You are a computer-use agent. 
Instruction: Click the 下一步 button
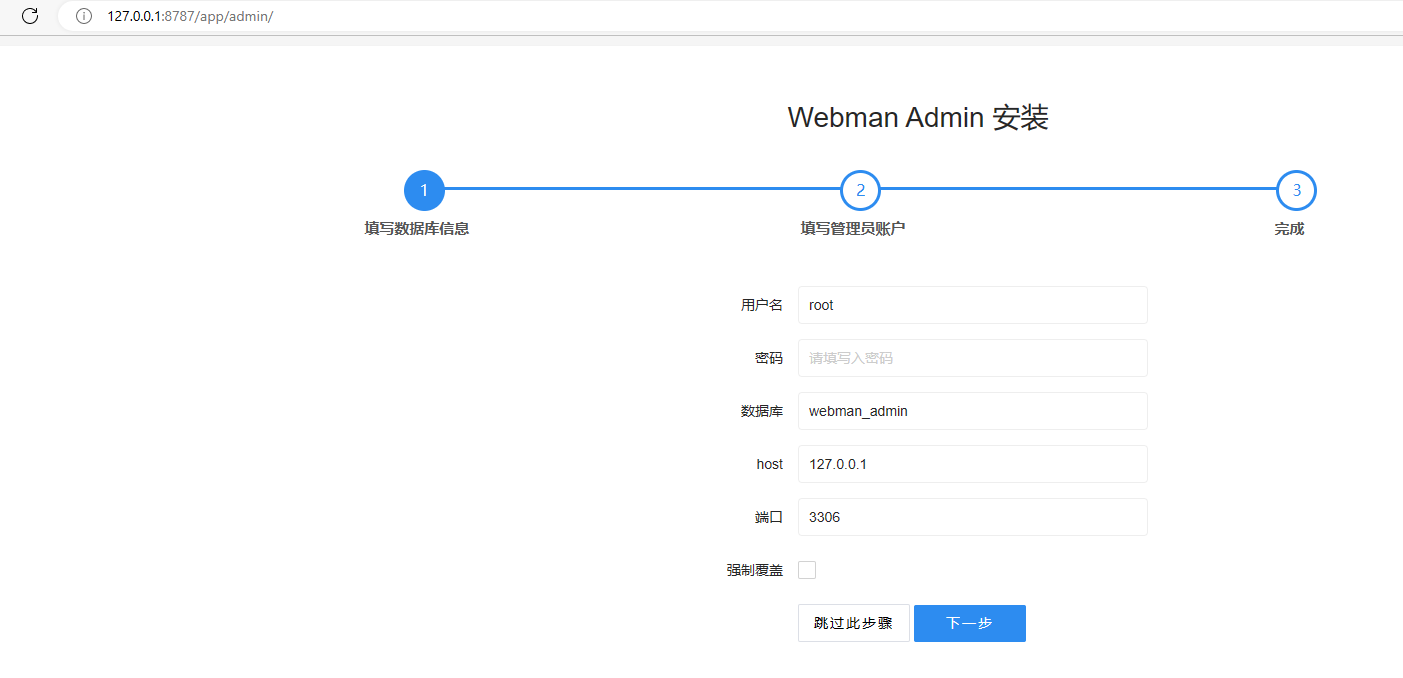pos(970,623)
